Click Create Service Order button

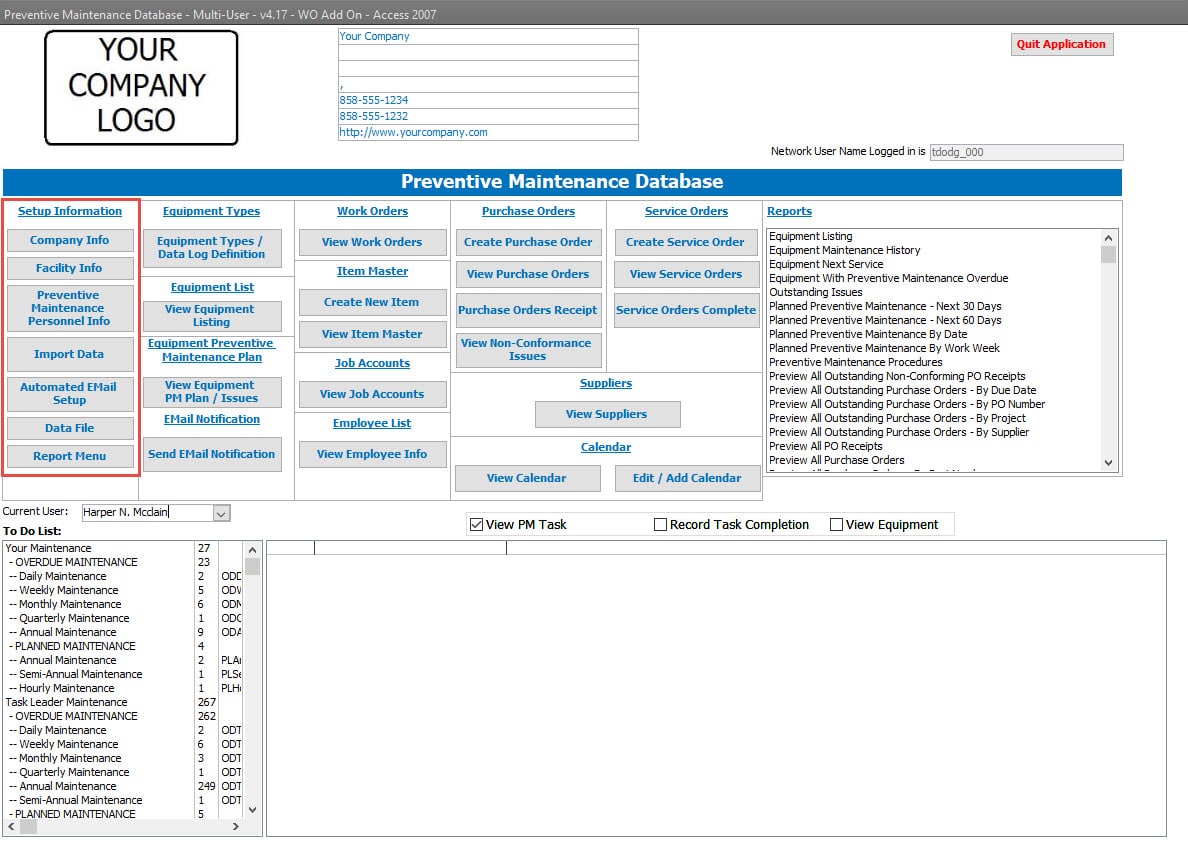pyautogui.click(x=686, y=242)
